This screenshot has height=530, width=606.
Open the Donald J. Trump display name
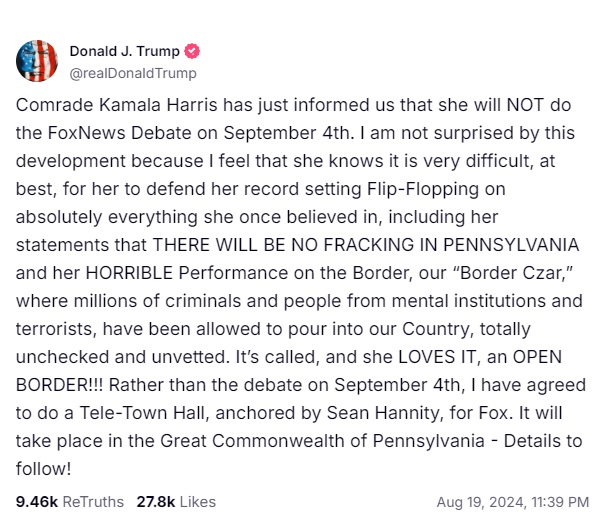point(124,52)
